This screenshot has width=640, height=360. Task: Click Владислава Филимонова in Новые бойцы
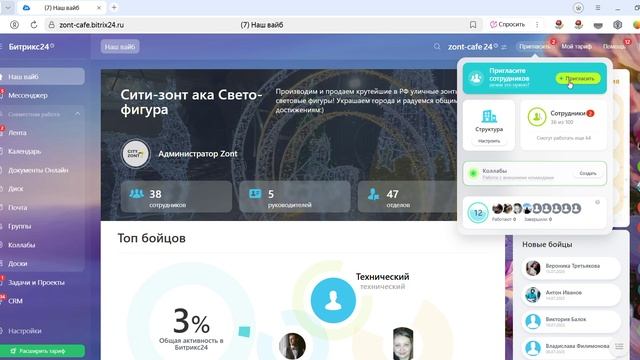click(x=571, y=348)
